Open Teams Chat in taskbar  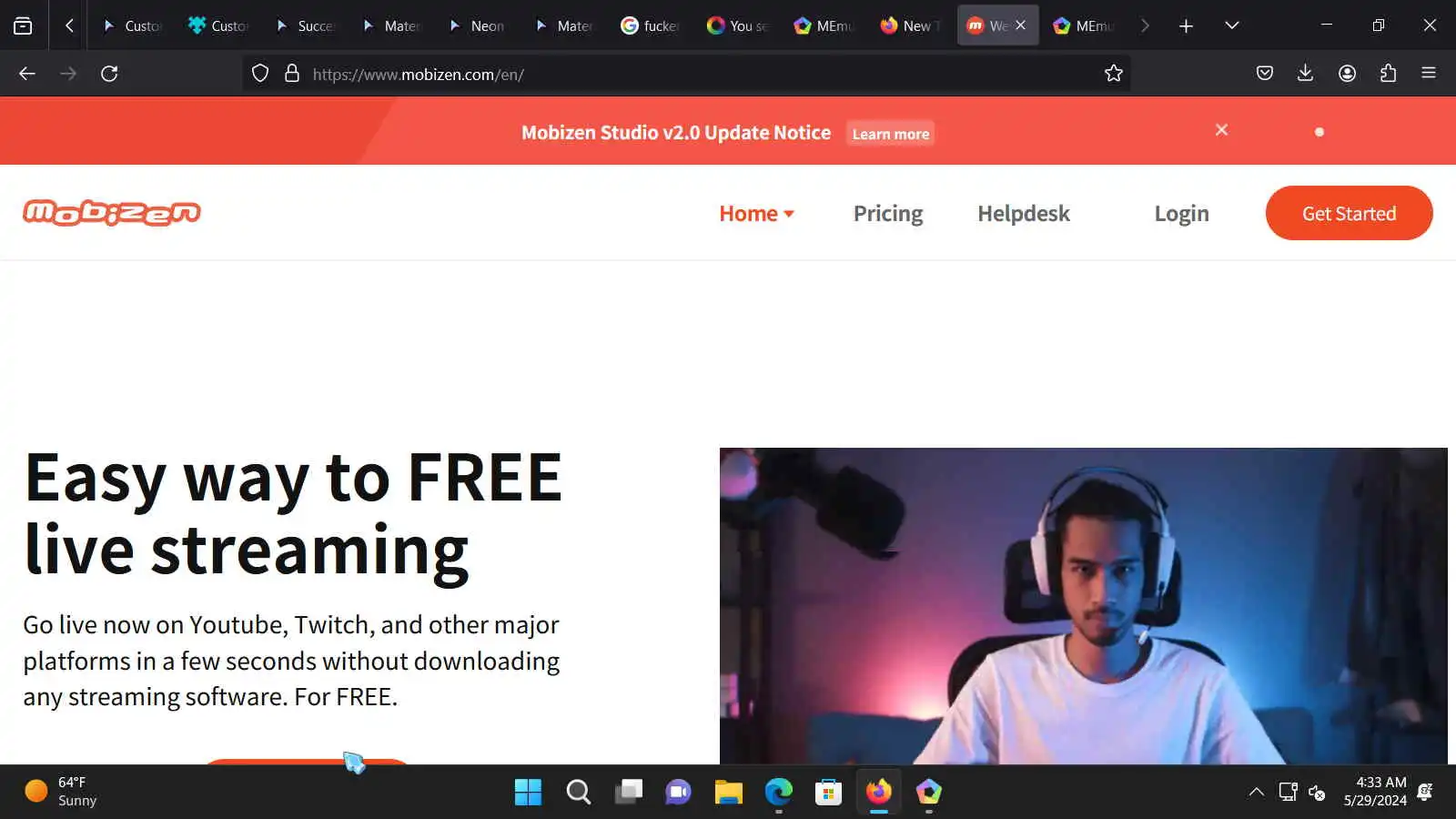(678, 792)
